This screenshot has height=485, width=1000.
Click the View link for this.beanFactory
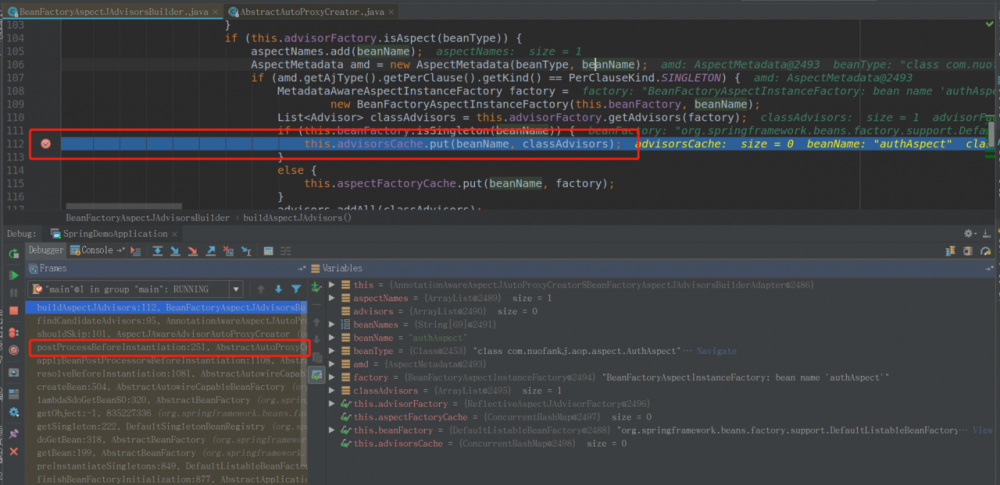983,430
